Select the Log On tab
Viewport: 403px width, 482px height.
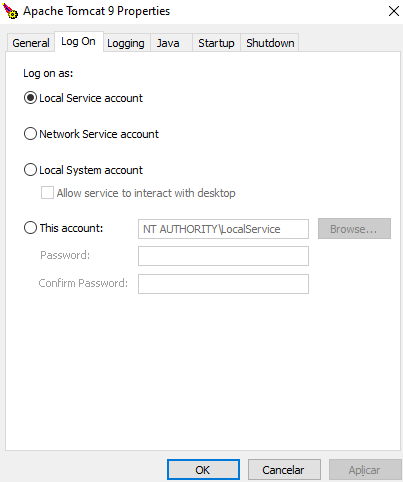[x=79, y=42]
